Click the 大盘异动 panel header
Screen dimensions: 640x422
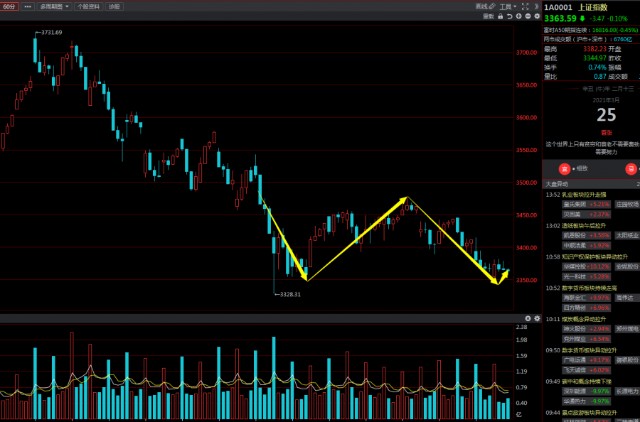(556, 184)
